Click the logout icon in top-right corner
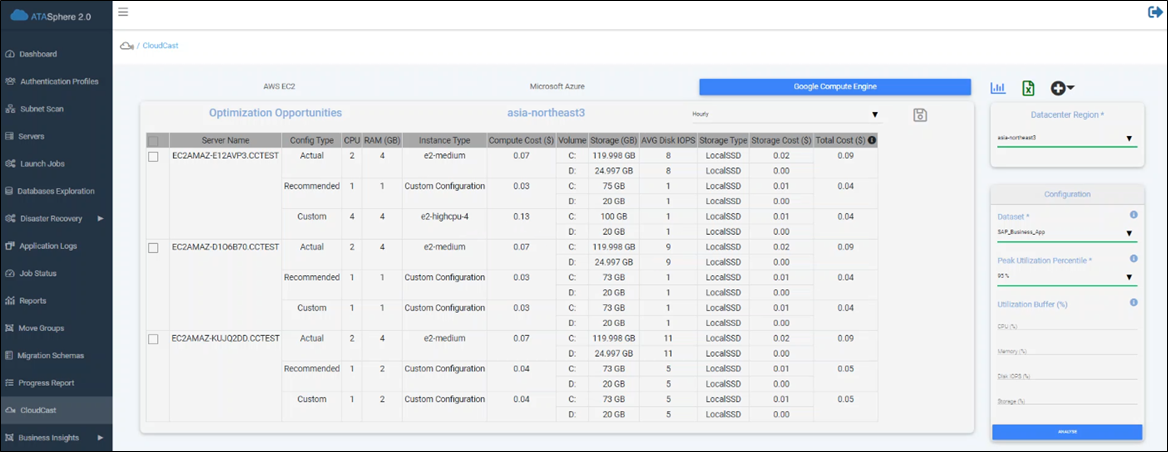The width and height of the screenshot is (1168, 452). click(1155, 12)
